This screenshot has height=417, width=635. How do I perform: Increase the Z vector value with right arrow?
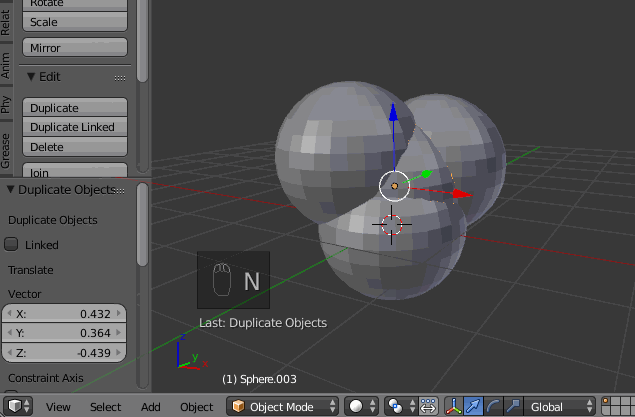(x=119, y=352)
